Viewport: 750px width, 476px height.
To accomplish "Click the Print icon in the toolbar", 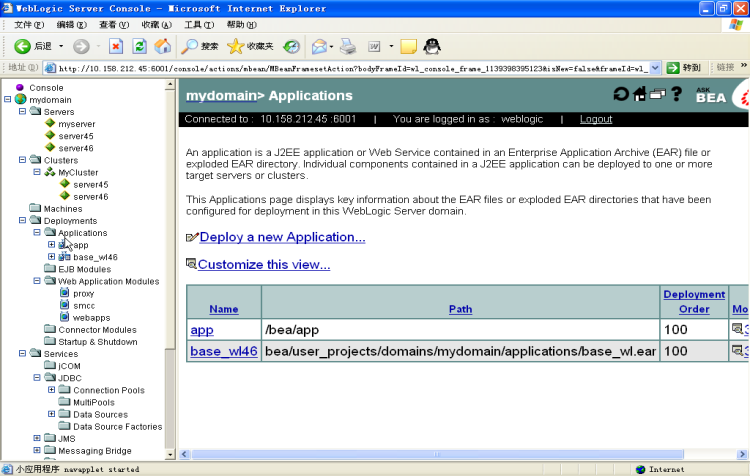I will (x=348, y=46).
